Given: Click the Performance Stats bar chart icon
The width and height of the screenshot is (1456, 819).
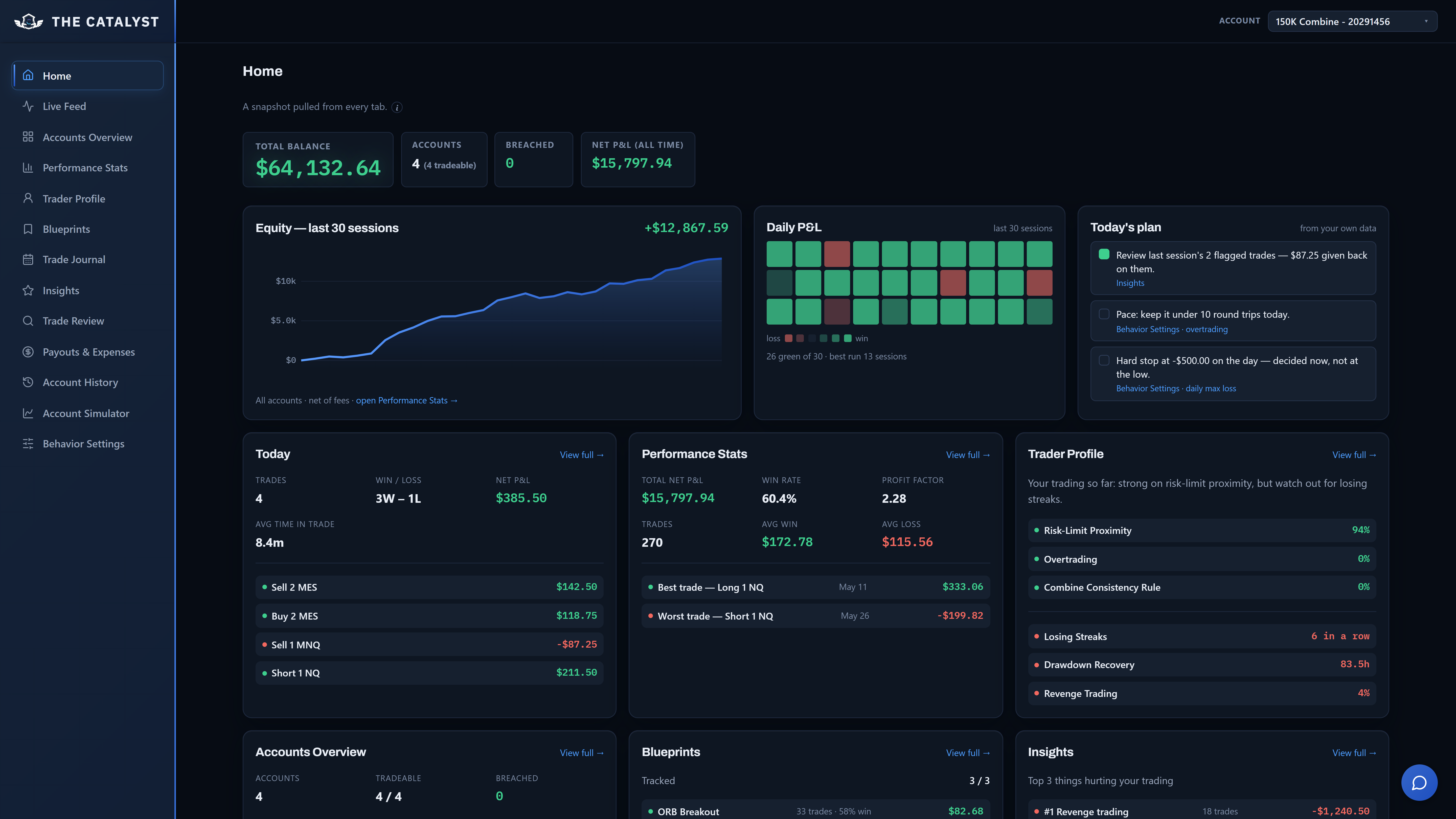Looking at the screenshot, I should click(28, 167).
